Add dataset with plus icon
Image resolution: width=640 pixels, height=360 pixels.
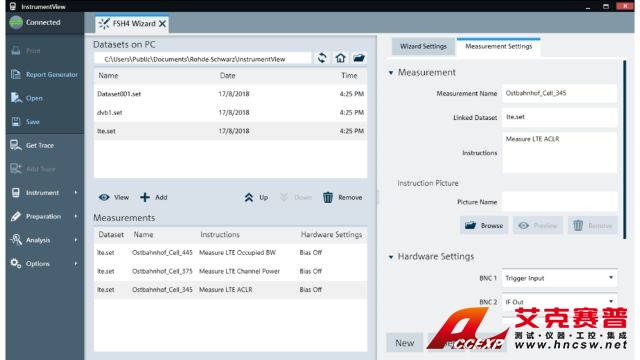click(x=145, y=198)
